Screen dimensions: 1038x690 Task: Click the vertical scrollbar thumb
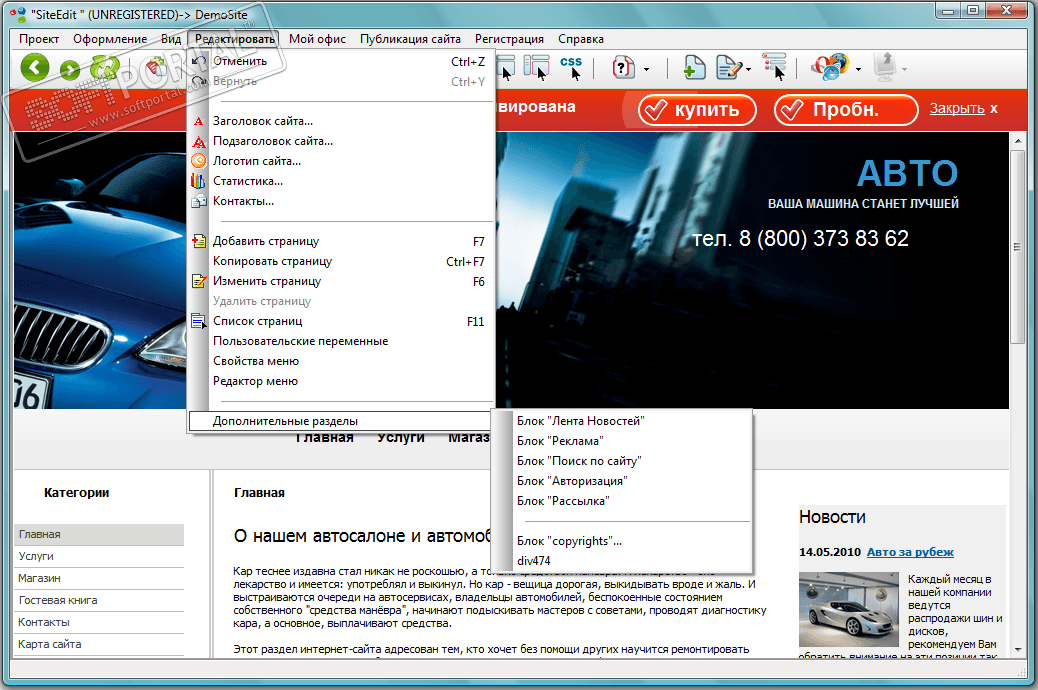1017,247
